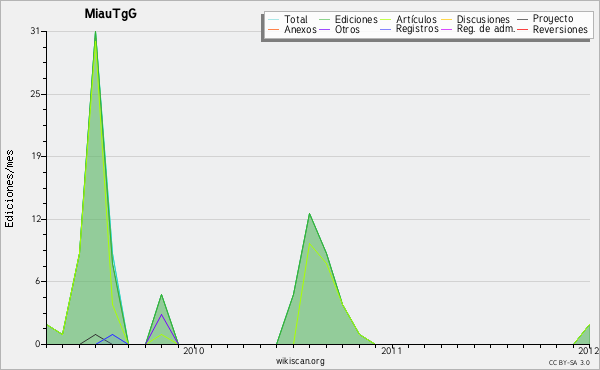Click the y-axis label 0
Viewport: 600px width, 370px height.
[38, 344]
